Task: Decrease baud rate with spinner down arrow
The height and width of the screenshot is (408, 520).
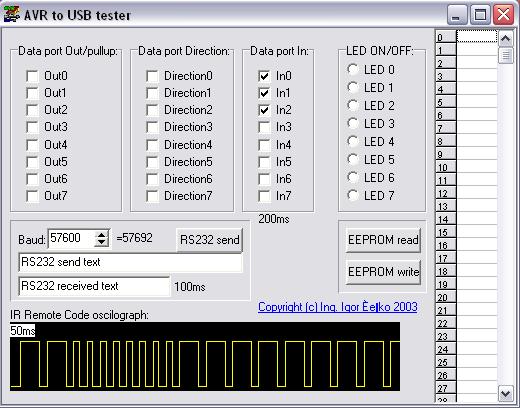Action: pyautogui.click(x=101, y=243)
